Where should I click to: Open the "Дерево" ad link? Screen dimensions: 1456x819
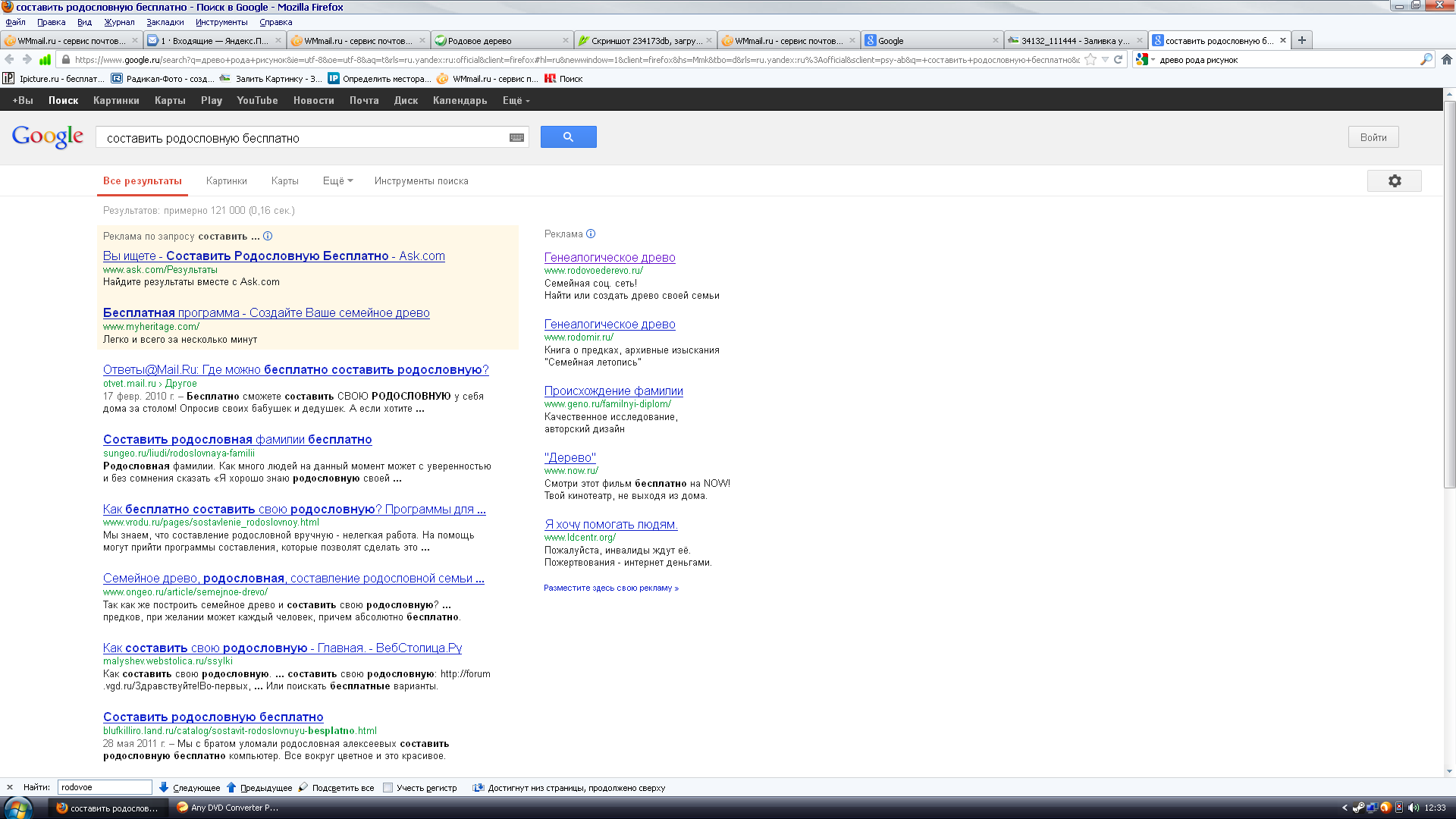pyautogui.click(x=570, y=457)
